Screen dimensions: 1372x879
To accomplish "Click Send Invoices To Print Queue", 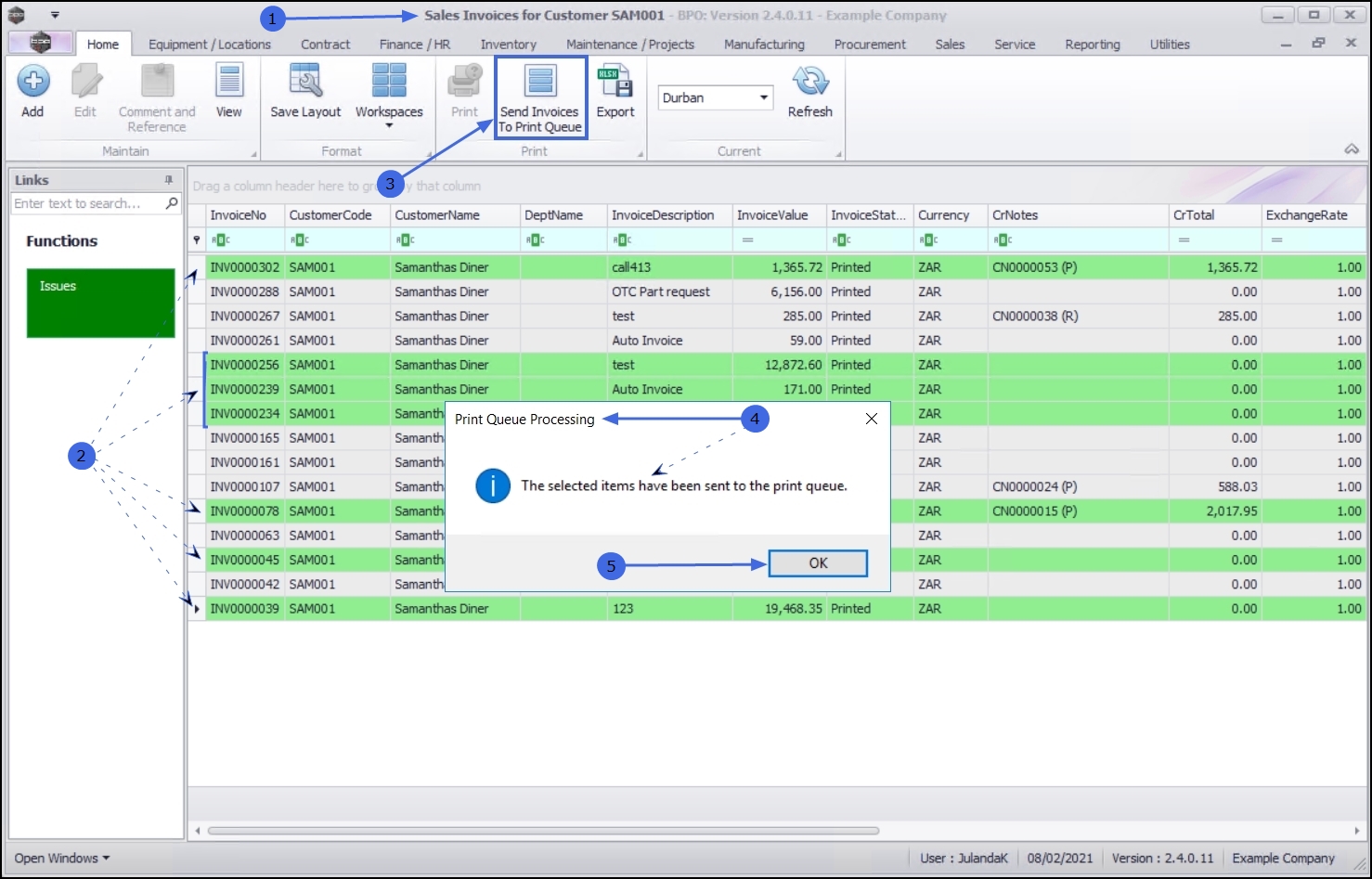I will click(540, 97).
